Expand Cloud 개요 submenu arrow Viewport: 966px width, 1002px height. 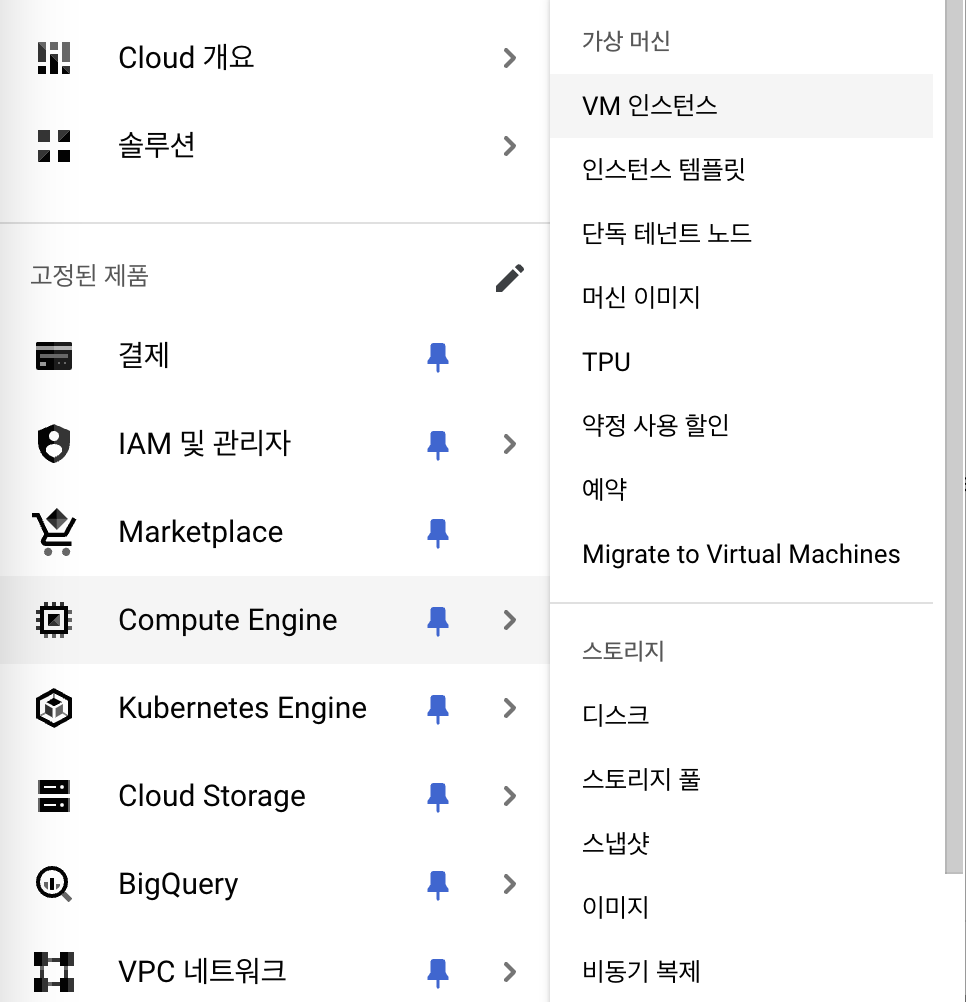click(x=509, y=58)
